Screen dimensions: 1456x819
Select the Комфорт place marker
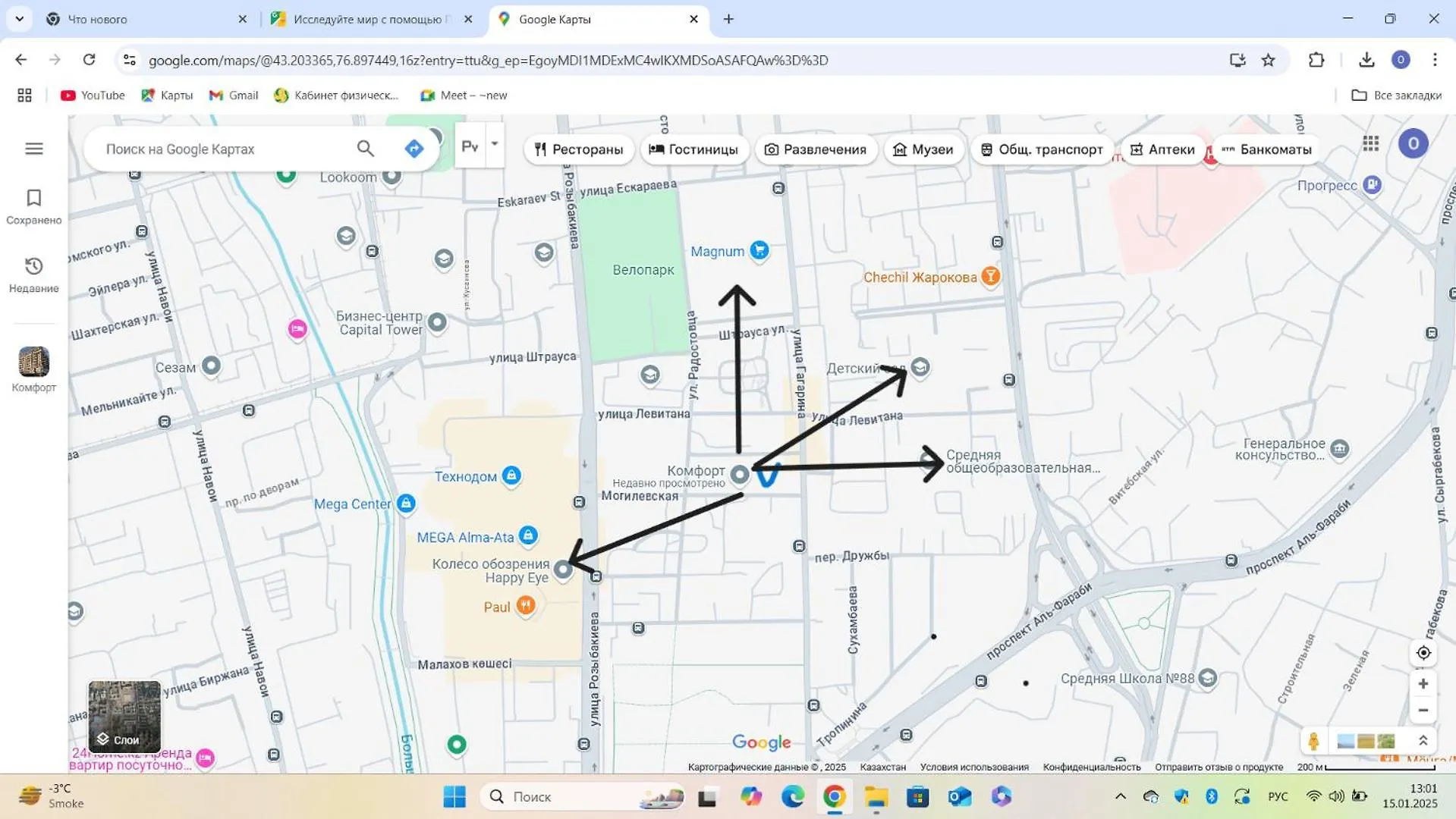[740, 475]
